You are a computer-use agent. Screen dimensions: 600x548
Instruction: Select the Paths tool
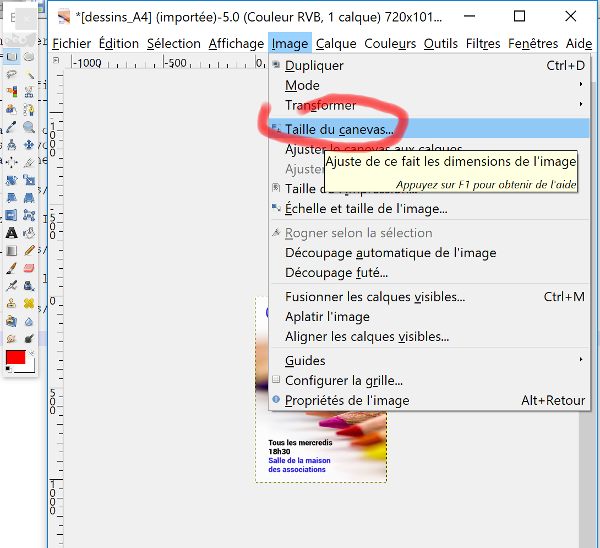click(29, 109)
